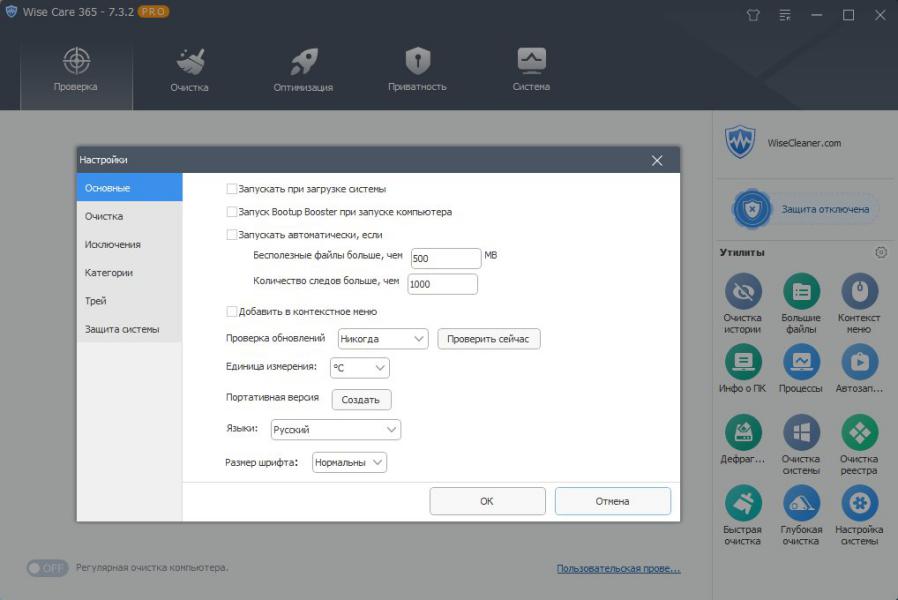Select Исключения in settings sidebar
Image resolution: width=898 pixels, height=600 pixels.
113,244
